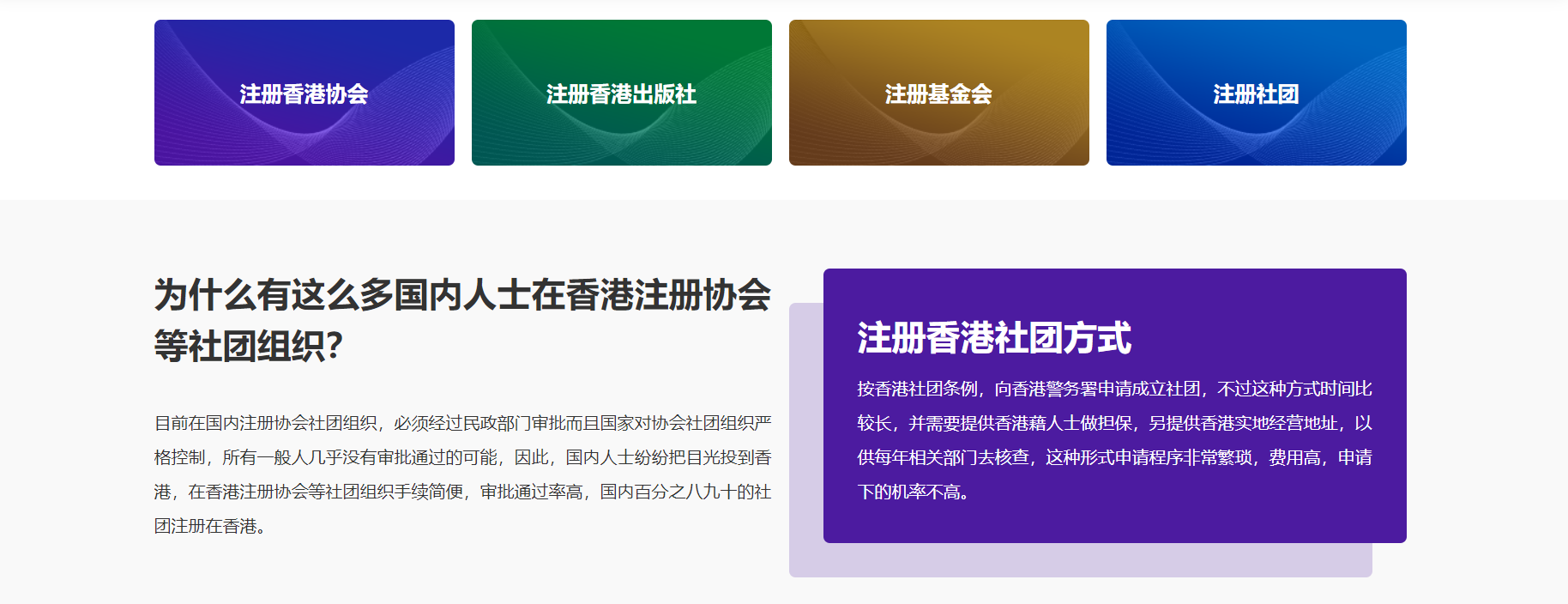Click heading line 为什么有这么多国内人士在香港注册协会

pos(462,295)
